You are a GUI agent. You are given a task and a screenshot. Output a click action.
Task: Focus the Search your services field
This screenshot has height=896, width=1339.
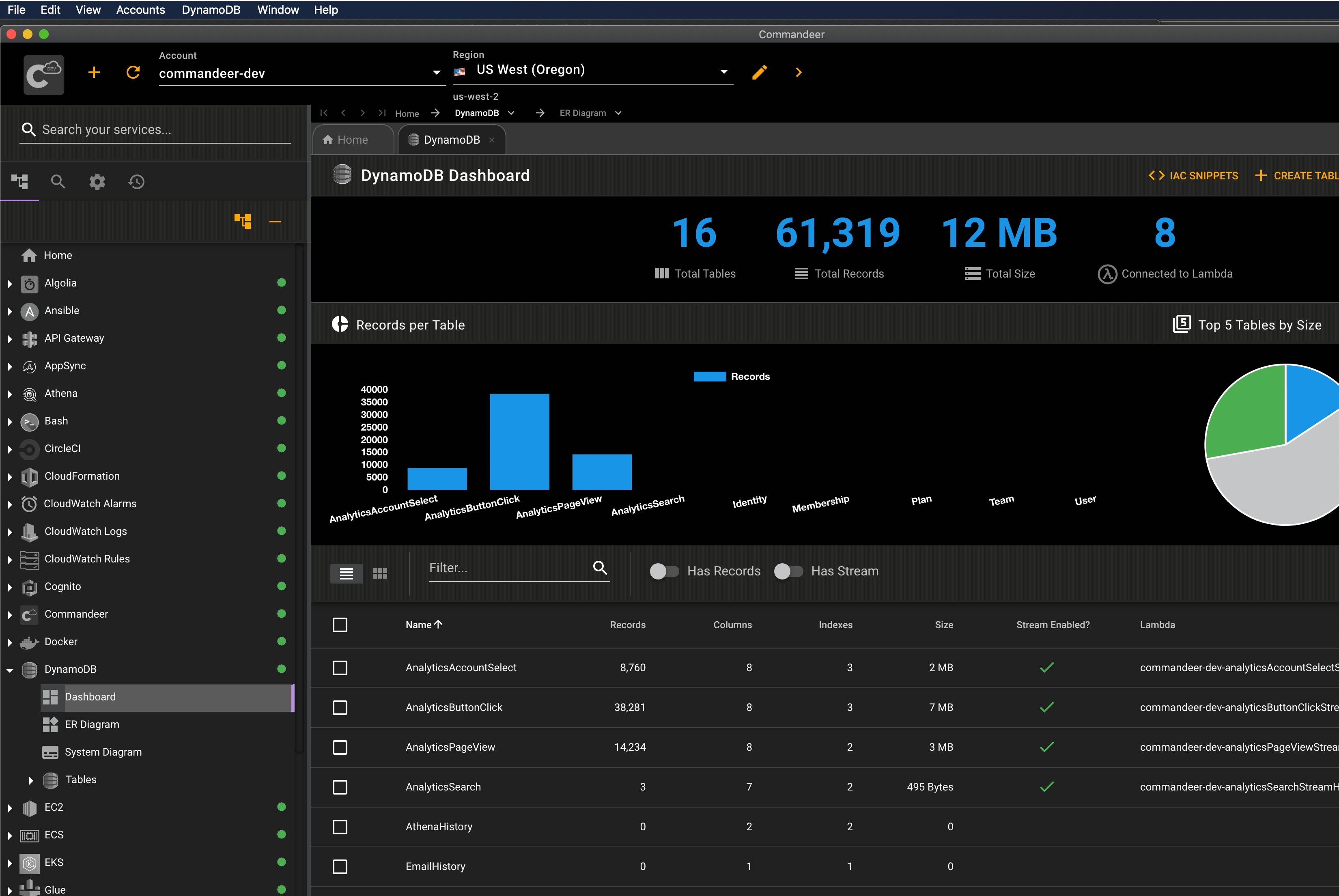(x=155, y=130)
